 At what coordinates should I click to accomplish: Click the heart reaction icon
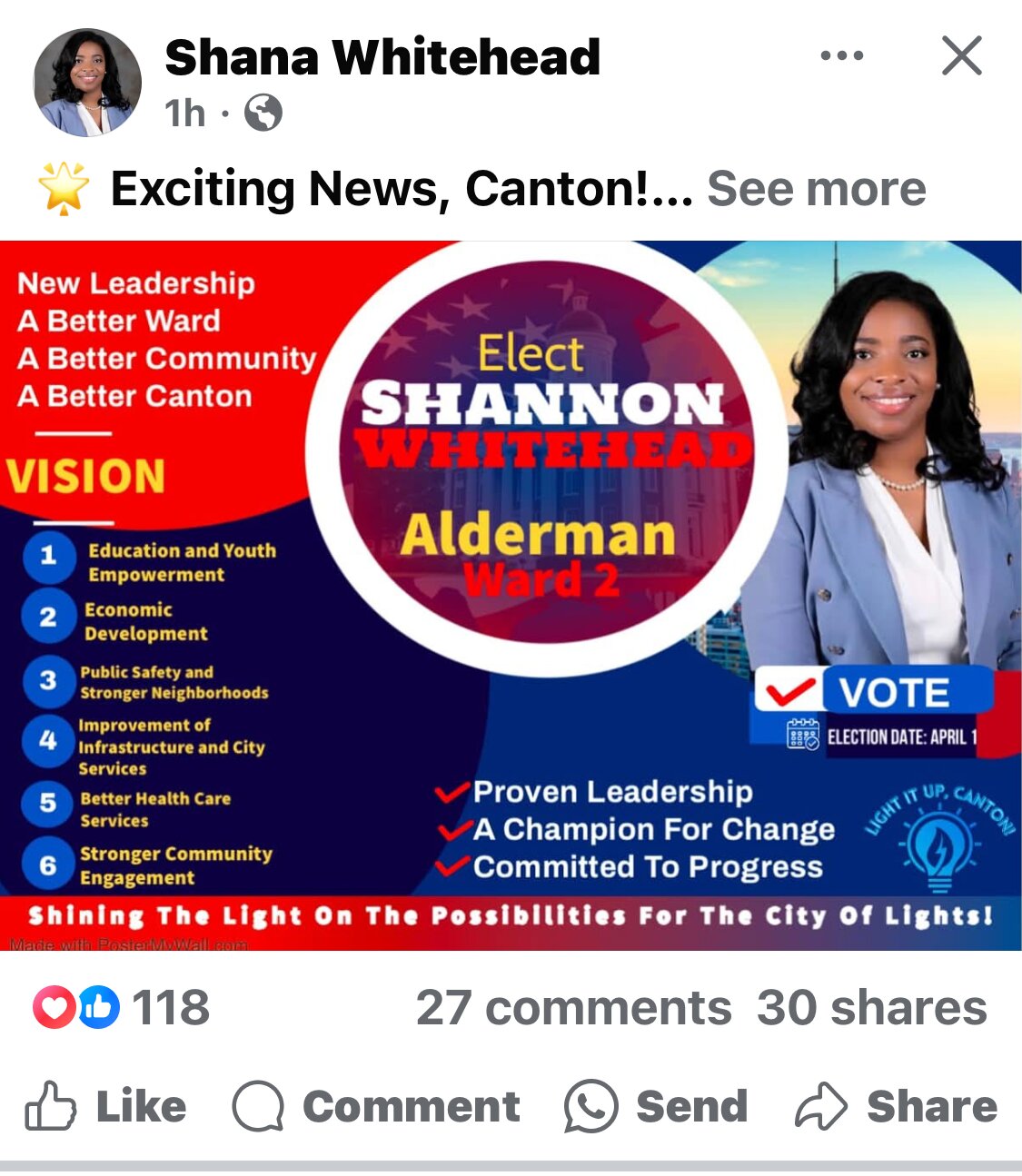54,1007
